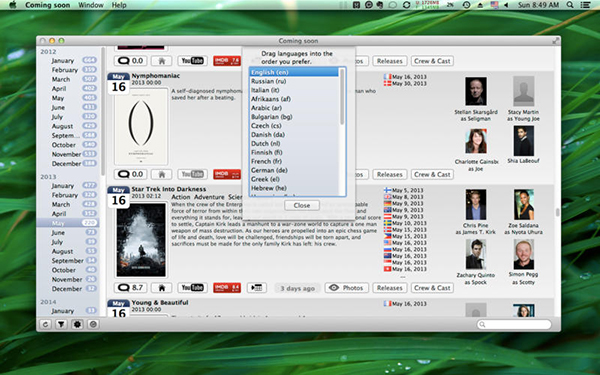Screen dimensions: 600x375
Task: Open Releases under Nymphomaniac
Action: coord(390,174)
